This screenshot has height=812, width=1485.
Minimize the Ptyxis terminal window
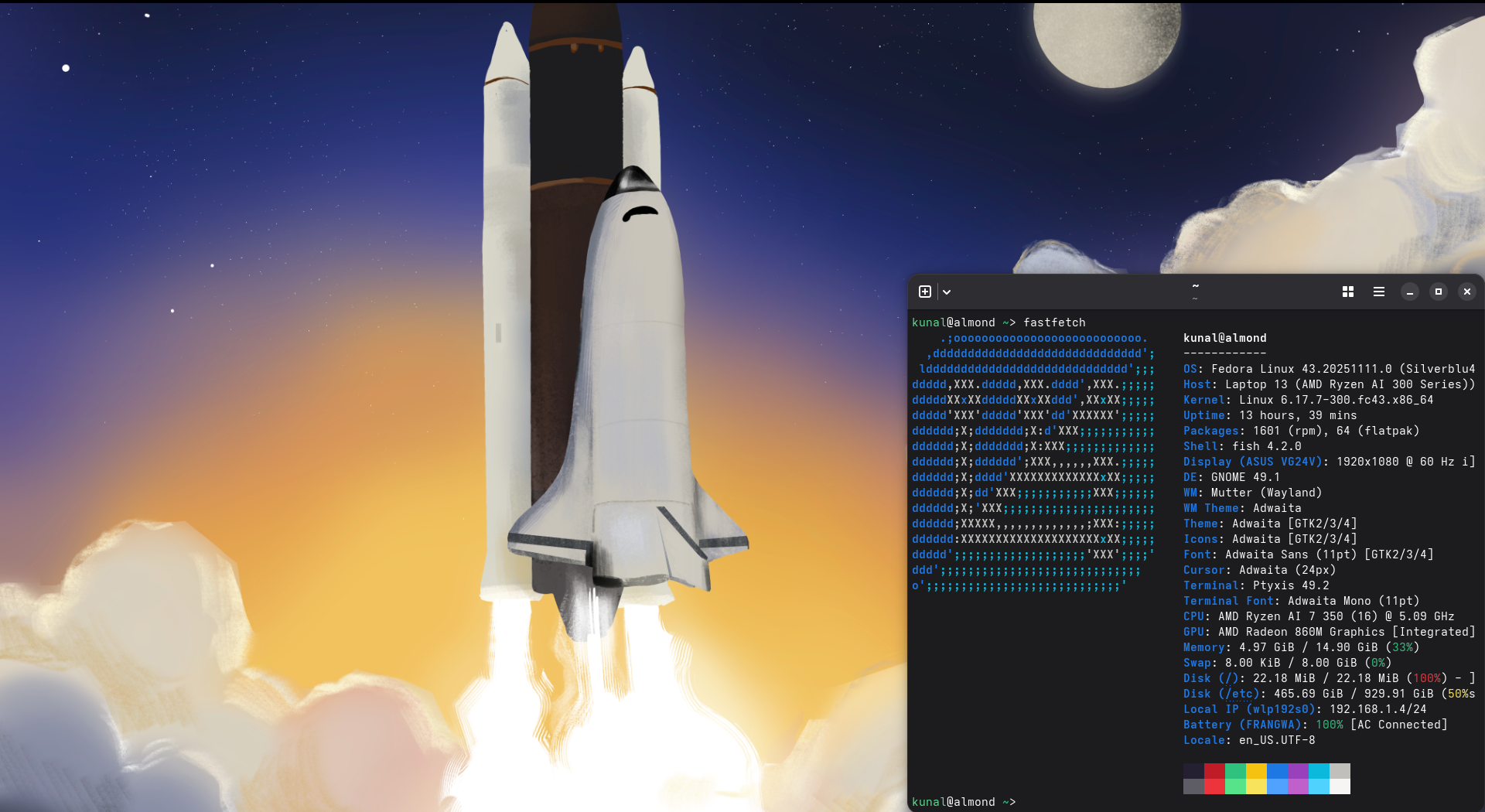tap(1410, 292)
